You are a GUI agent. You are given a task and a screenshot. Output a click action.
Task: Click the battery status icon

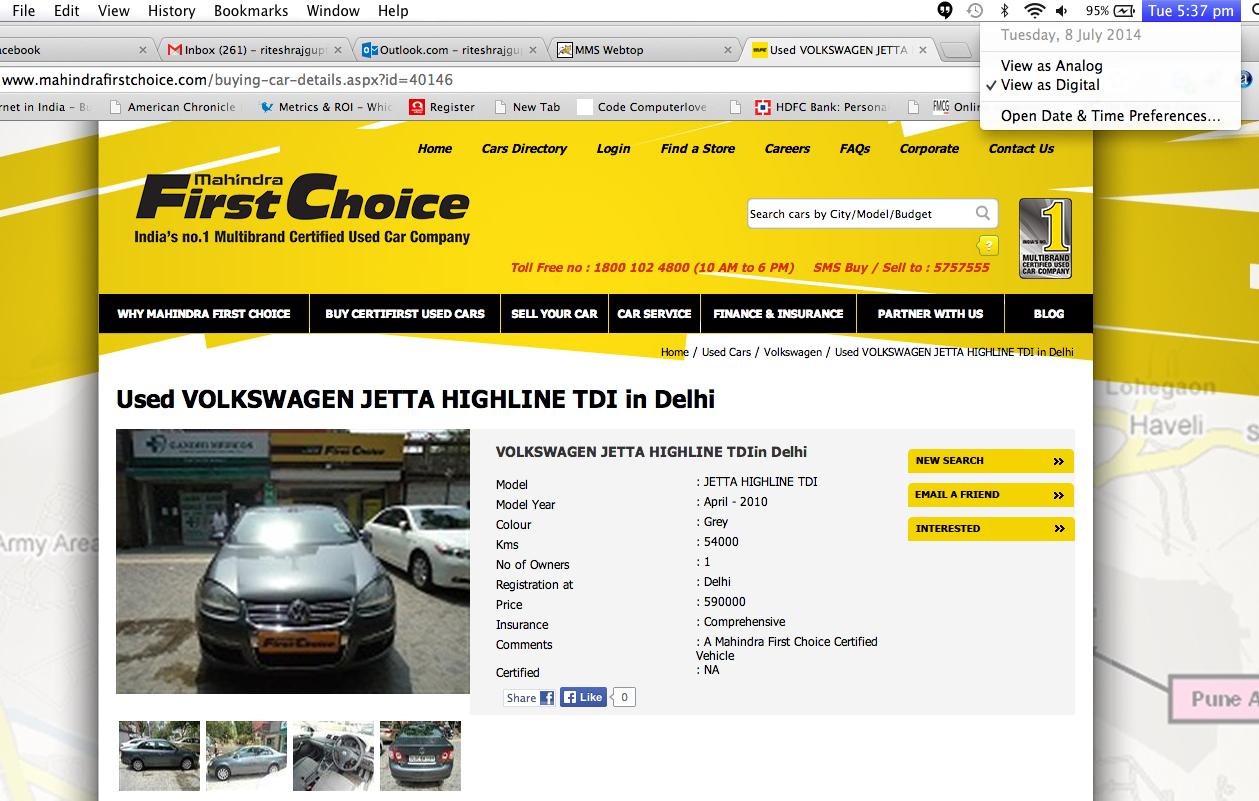pyautogui.click(x=1124, y=11)
